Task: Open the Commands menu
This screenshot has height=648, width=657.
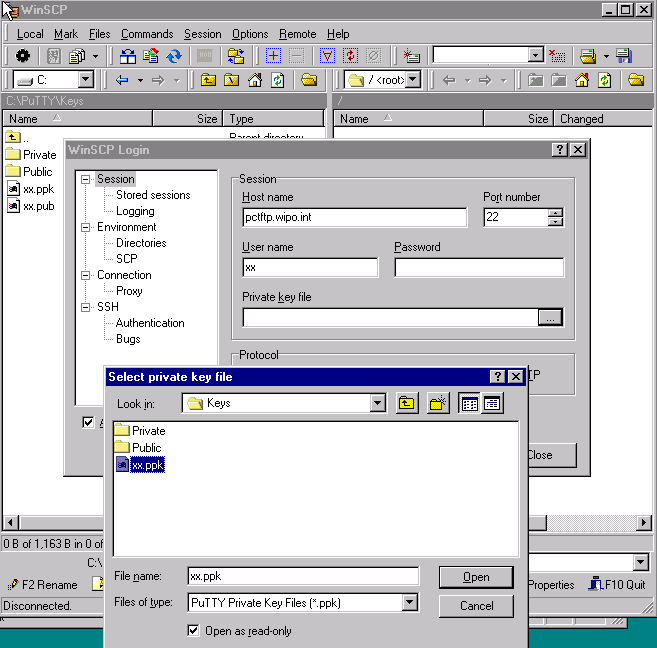Action: (147, 34)
